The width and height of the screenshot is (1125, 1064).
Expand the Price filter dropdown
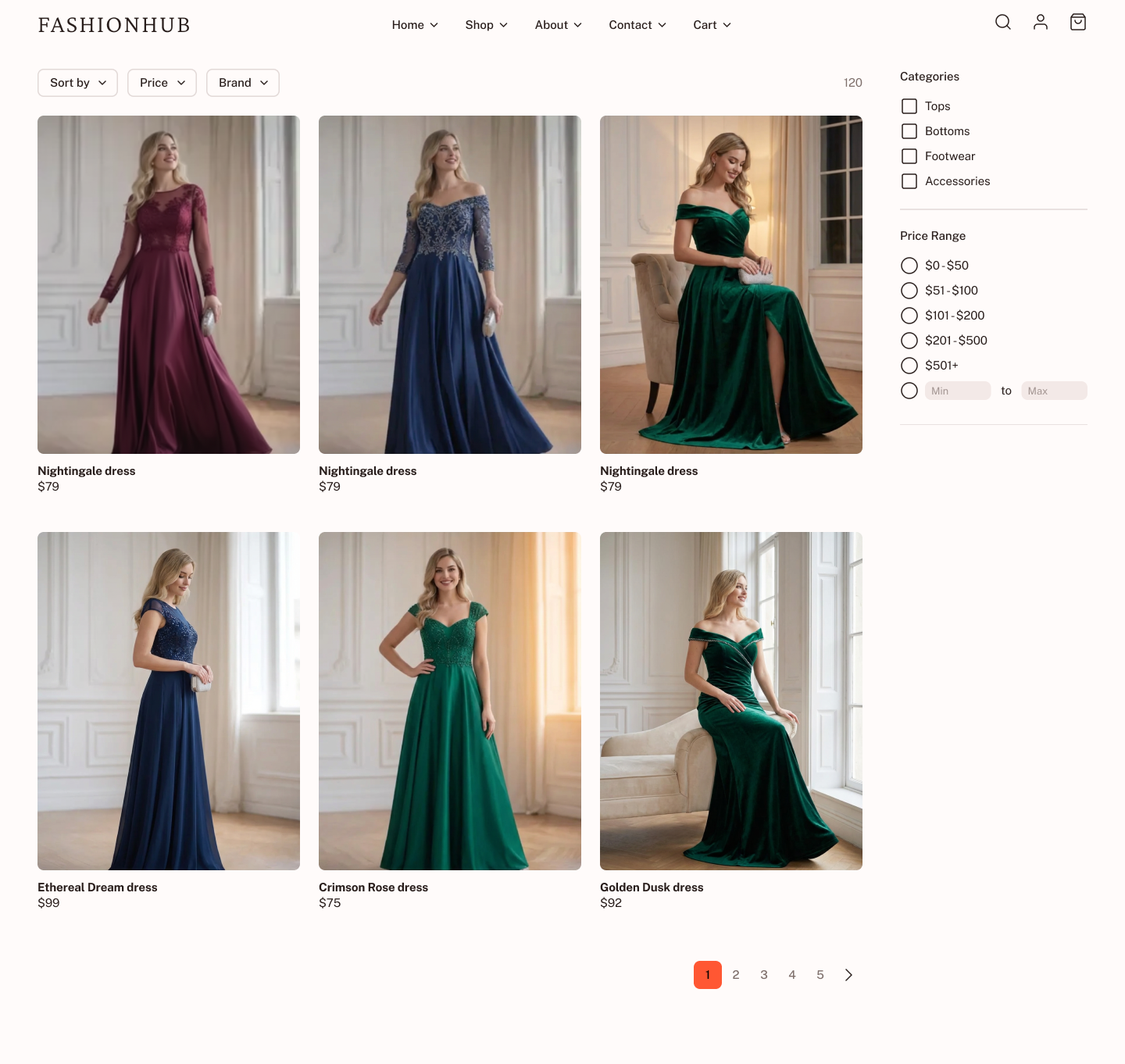[x=161, y=82]
